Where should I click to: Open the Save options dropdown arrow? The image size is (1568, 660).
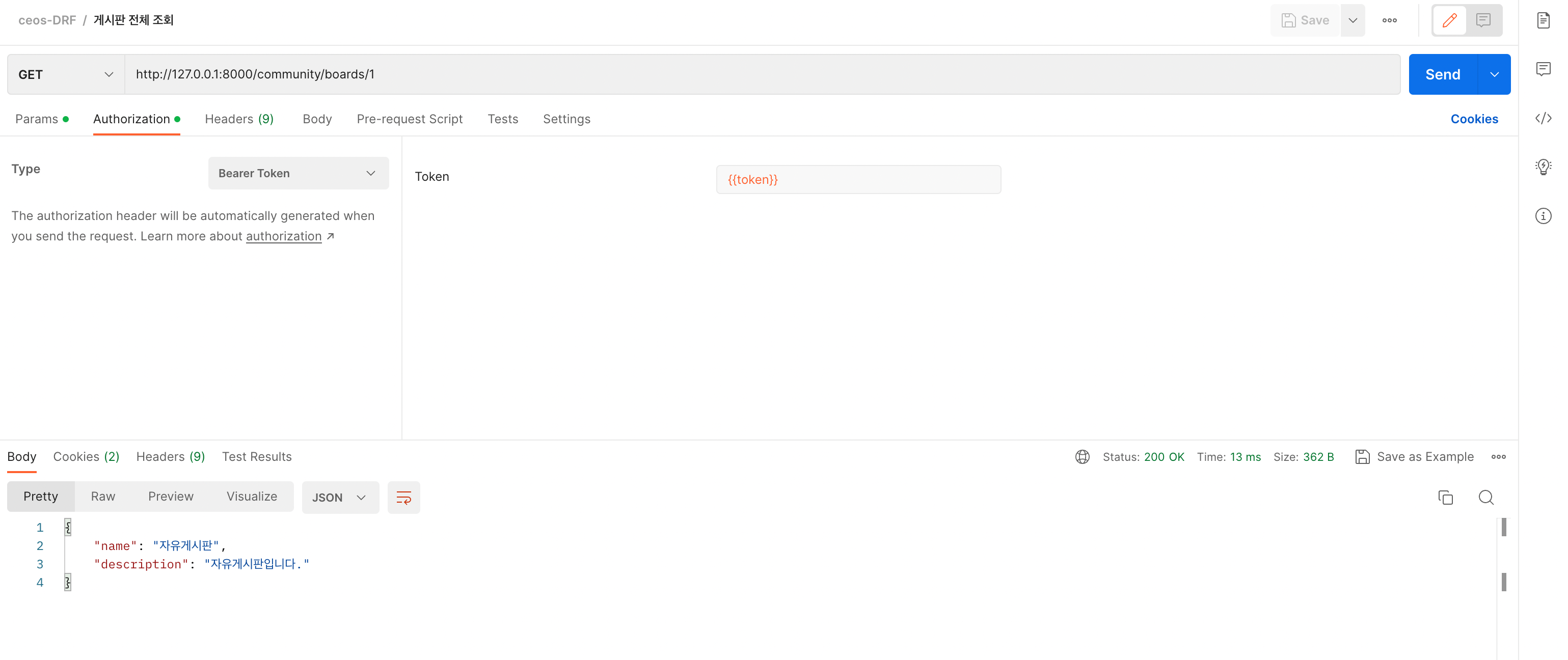[x=1353, y=20]
